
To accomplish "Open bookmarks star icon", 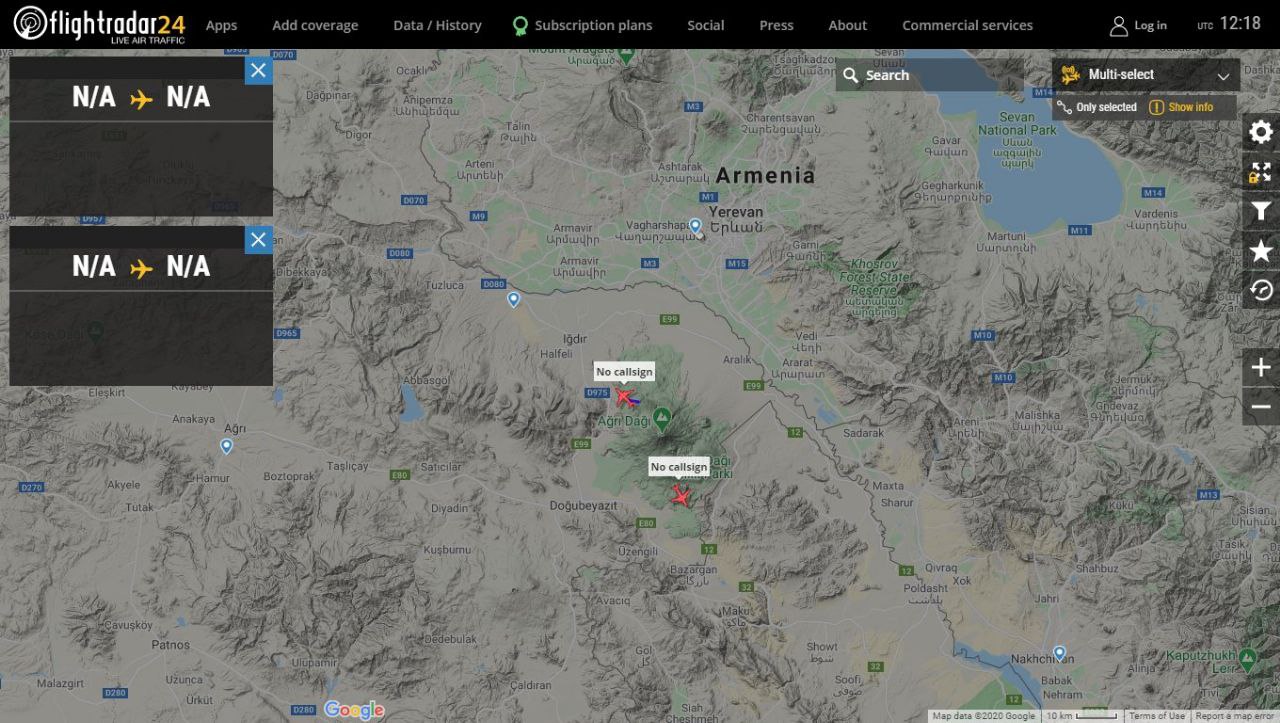I will pos(1261,251).
